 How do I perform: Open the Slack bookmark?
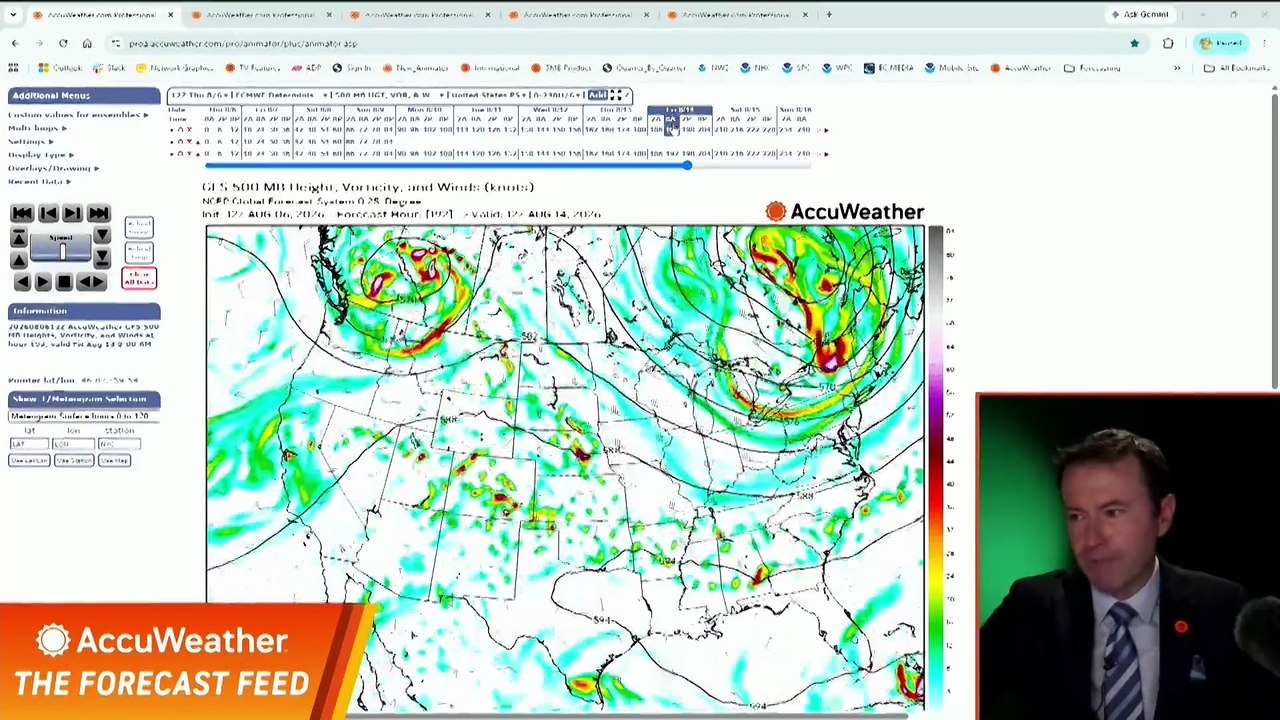pos(108,68)
